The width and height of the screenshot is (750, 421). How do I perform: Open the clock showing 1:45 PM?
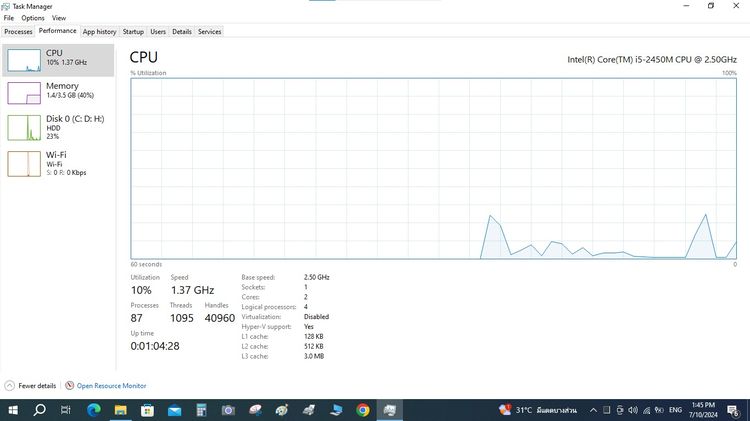tap(703, 410)
